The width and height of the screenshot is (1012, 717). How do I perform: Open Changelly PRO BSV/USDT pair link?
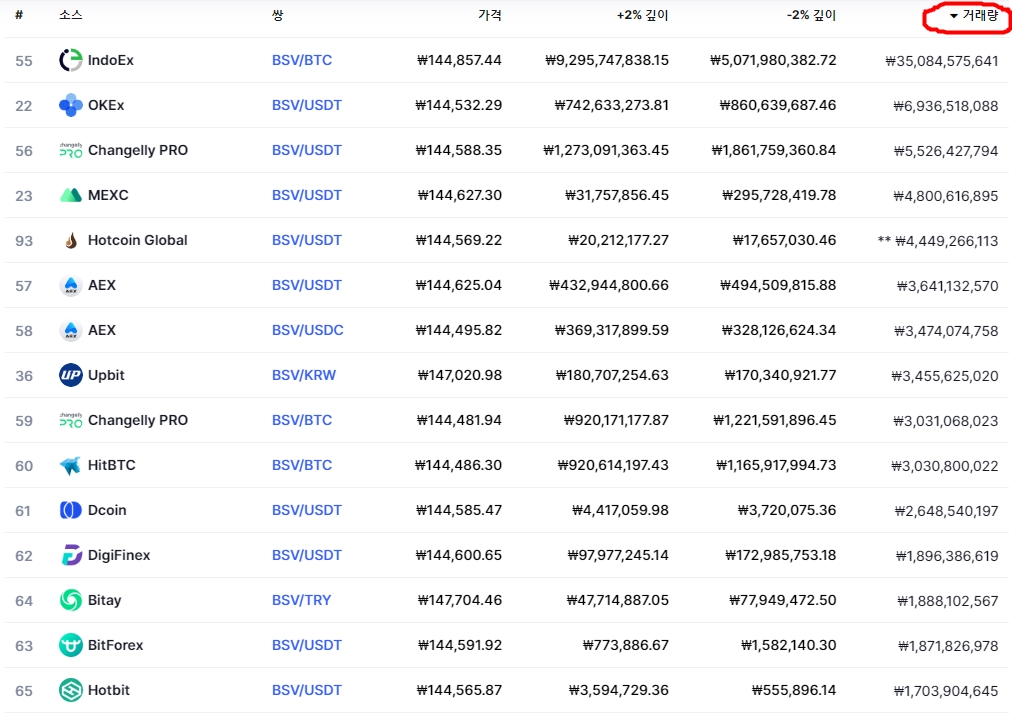tap(307, 150)
